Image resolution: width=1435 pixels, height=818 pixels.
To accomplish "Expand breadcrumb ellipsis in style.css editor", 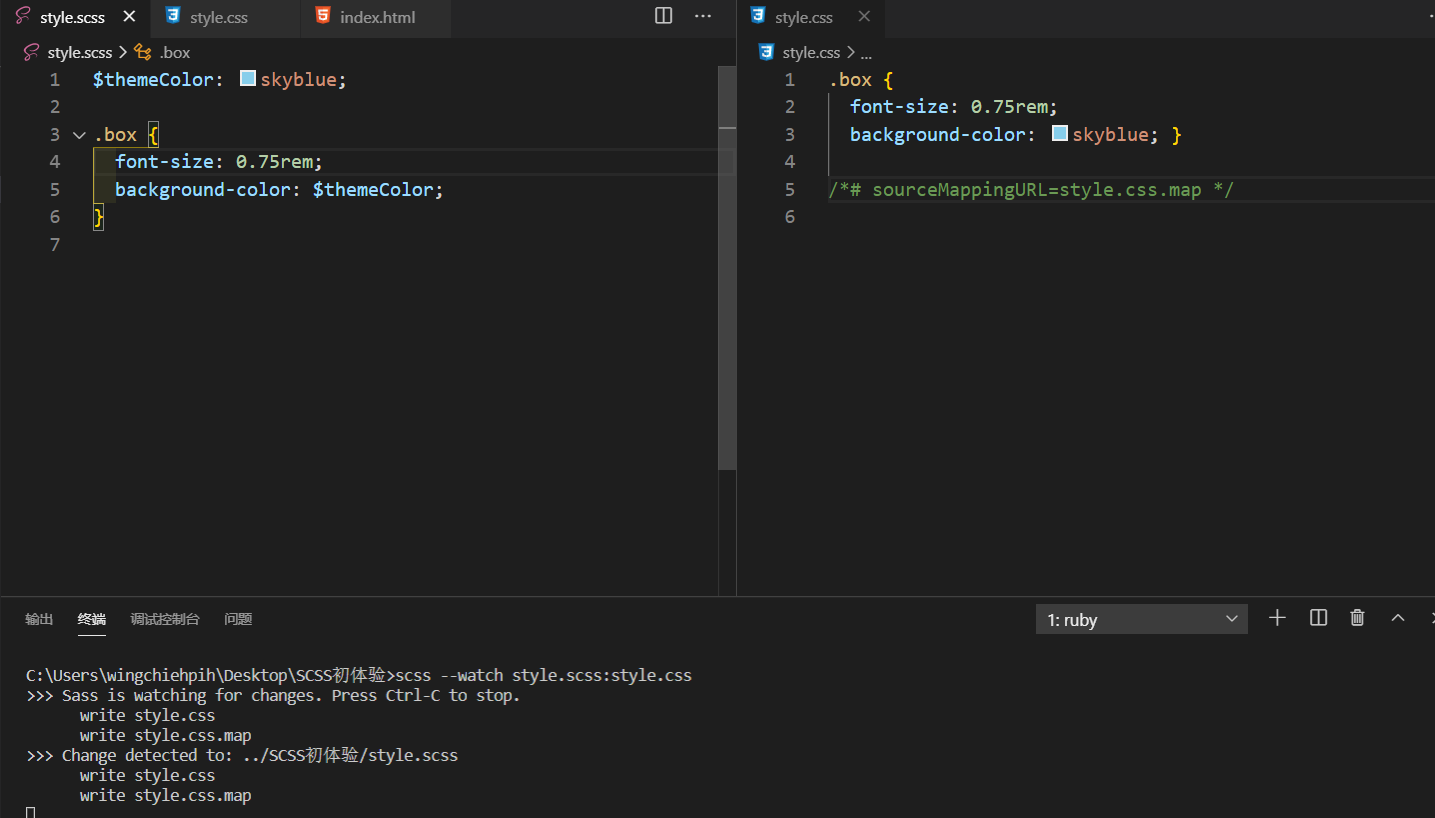I will [866, 52].
